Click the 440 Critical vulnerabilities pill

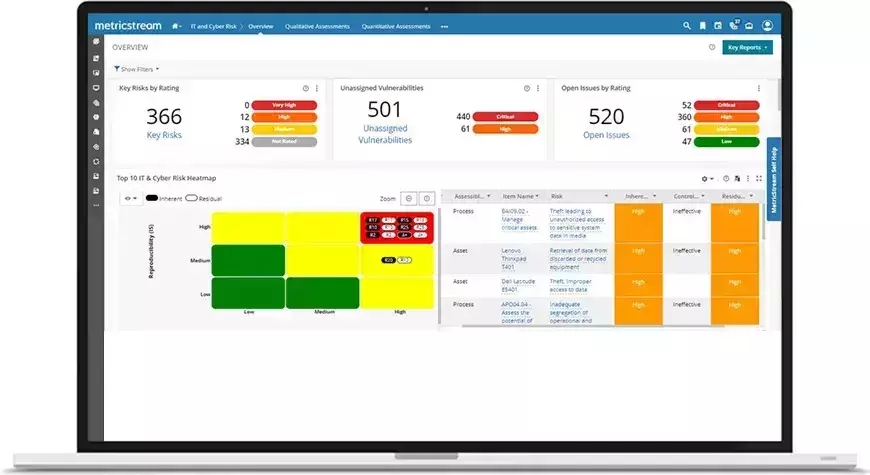[x=505, y=117]
